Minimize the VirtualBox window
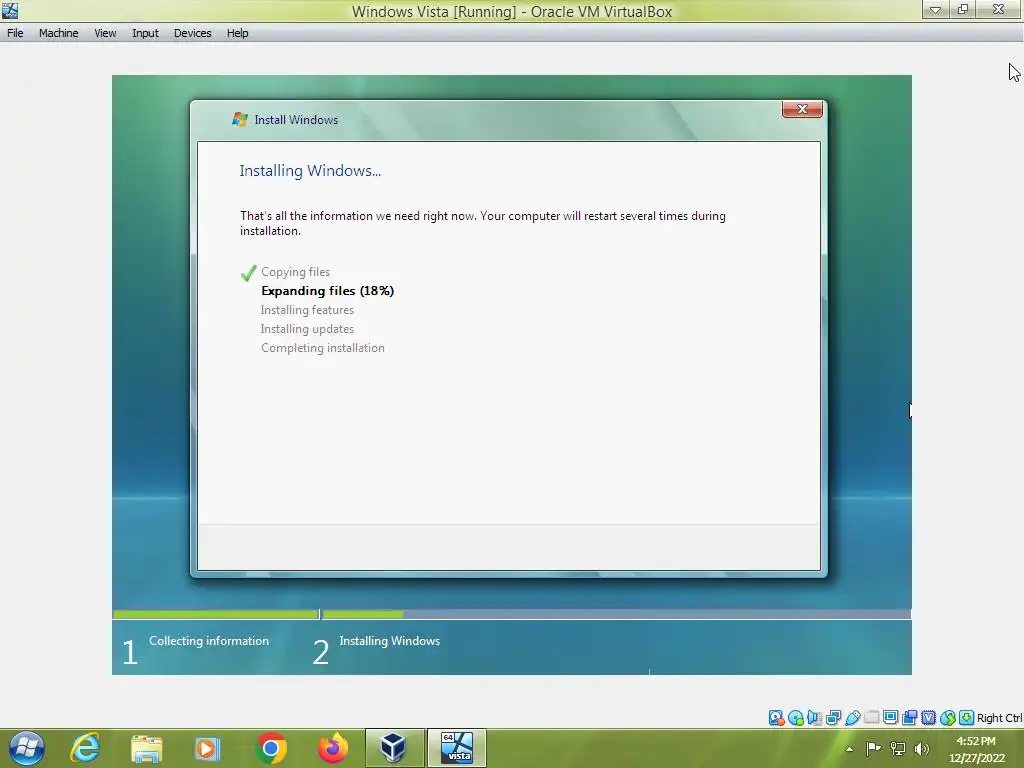Screen dimensions: 1024x768 [x=935, y=9]
